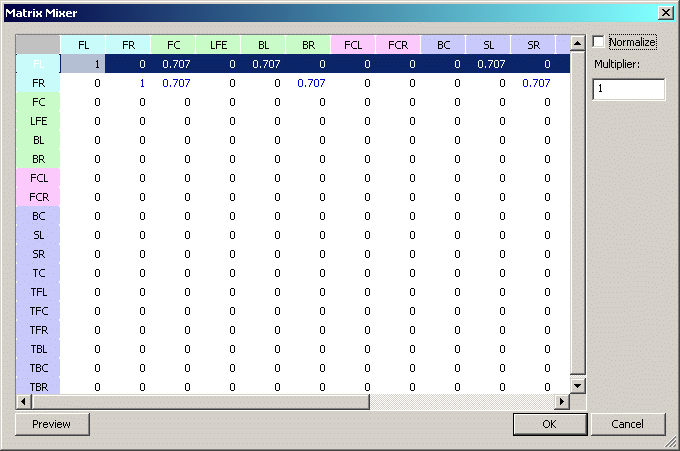Click the dialog resize grip corner
Viewport: 680px width, 451px height.
670,442
